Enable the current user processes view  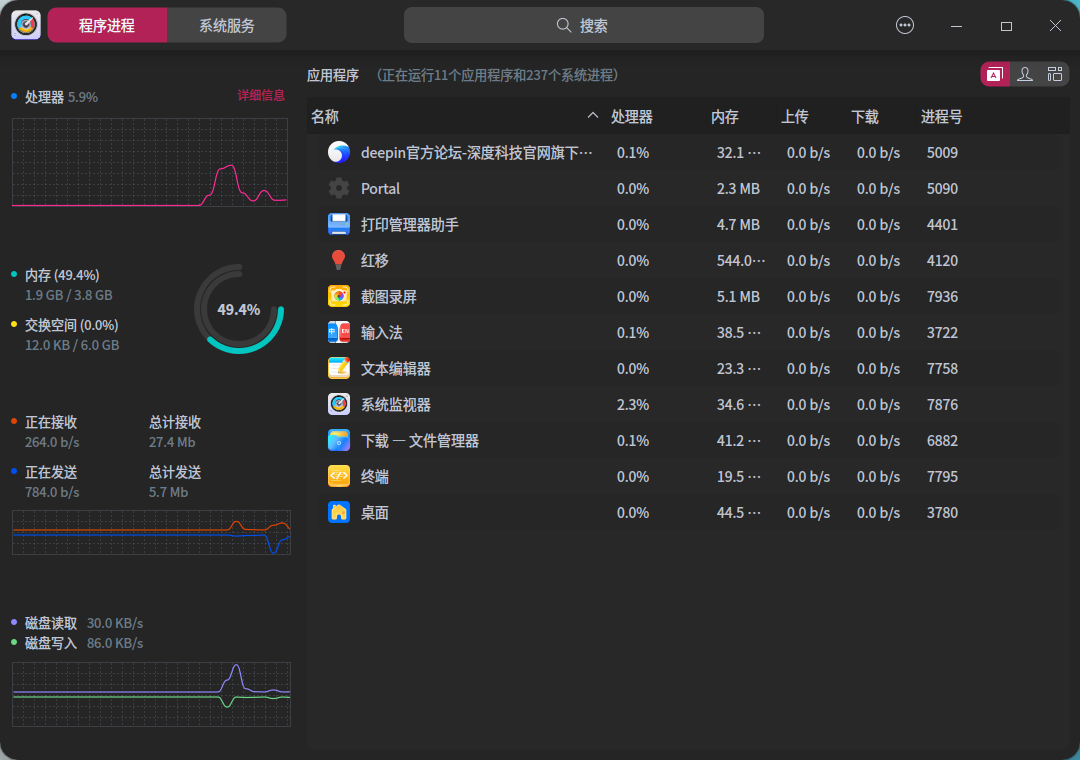tap(1024, 74)
